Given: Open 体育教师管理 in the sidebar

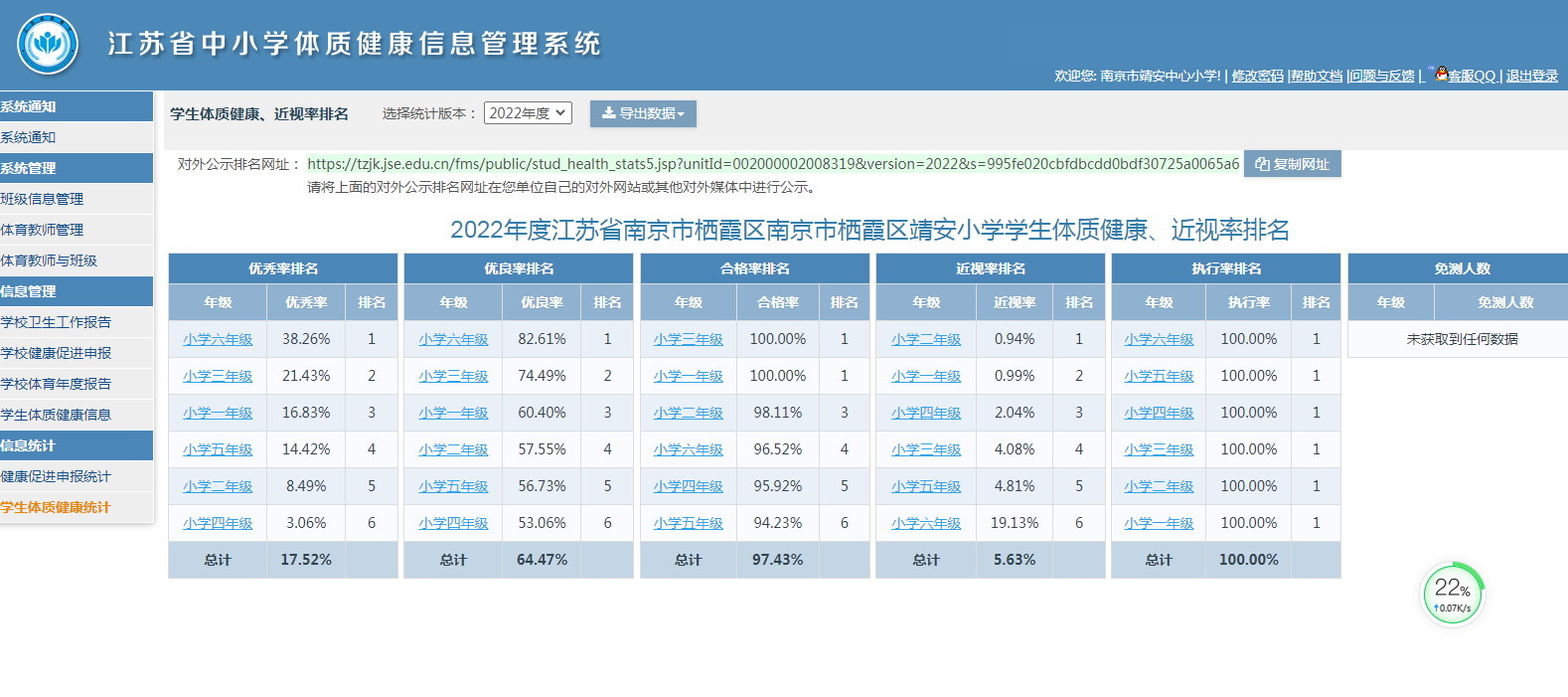Looking at the screenshot, I should point(77,230).
